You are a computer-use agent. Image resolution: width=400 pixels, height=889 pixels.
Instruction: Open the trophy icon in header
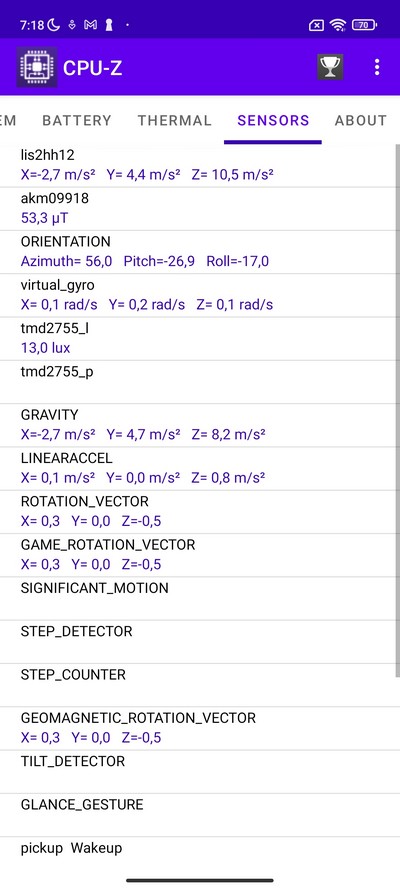330,67
